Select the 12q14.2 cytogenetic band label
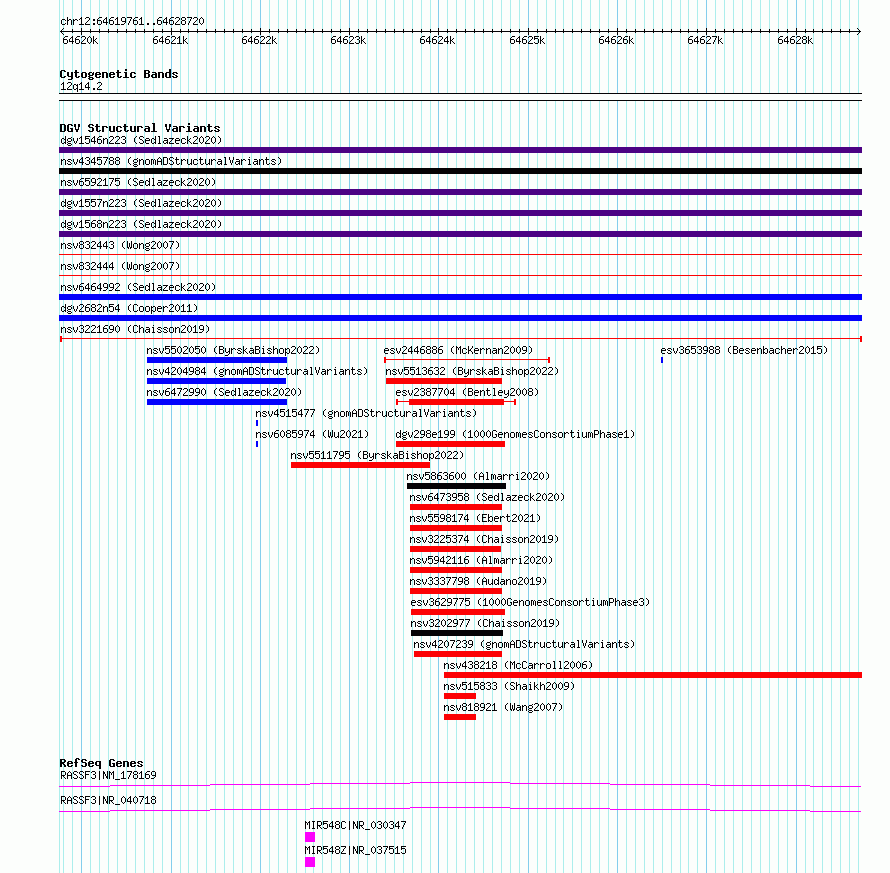Image resolution: width=890 pixels, height=873 pixels. [x=81, y=86]
